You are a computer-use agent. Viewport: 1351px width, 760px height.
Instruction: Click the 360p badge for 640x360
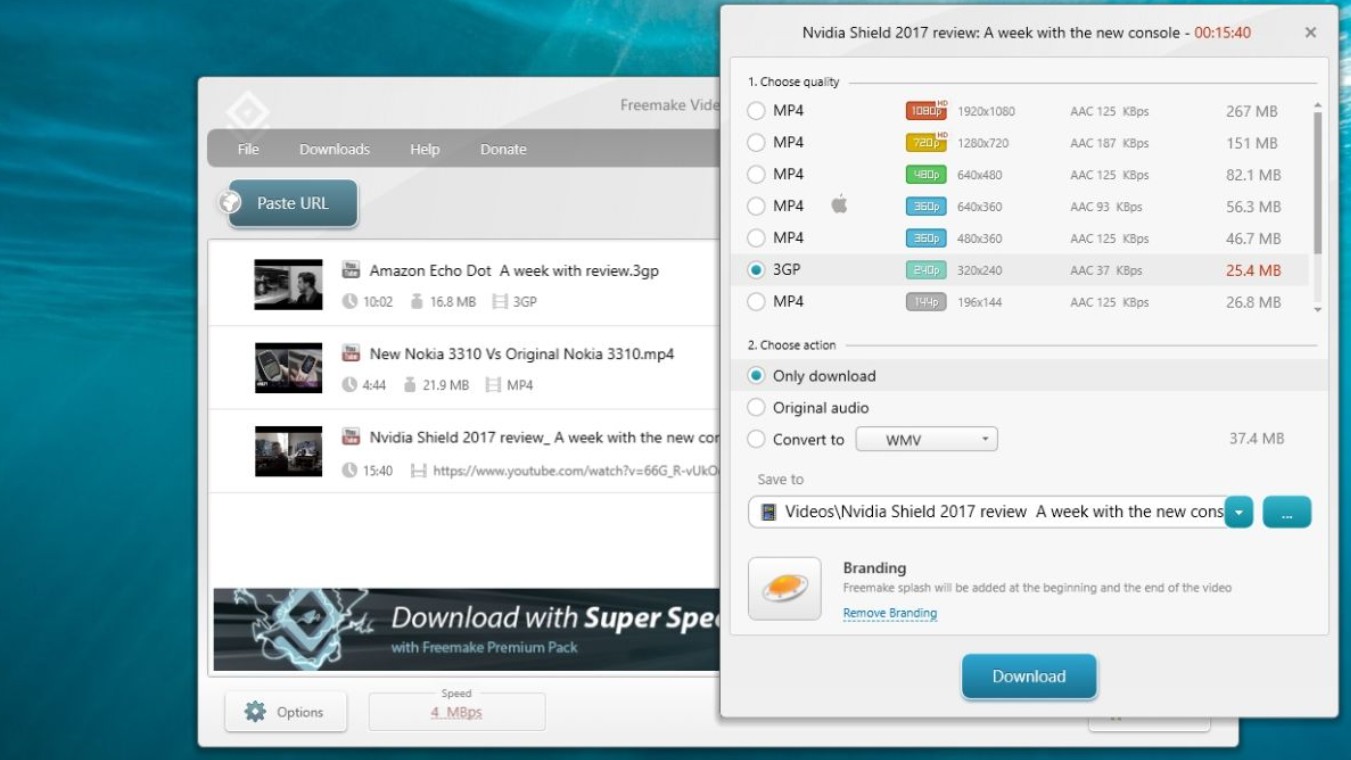point(926,206)
